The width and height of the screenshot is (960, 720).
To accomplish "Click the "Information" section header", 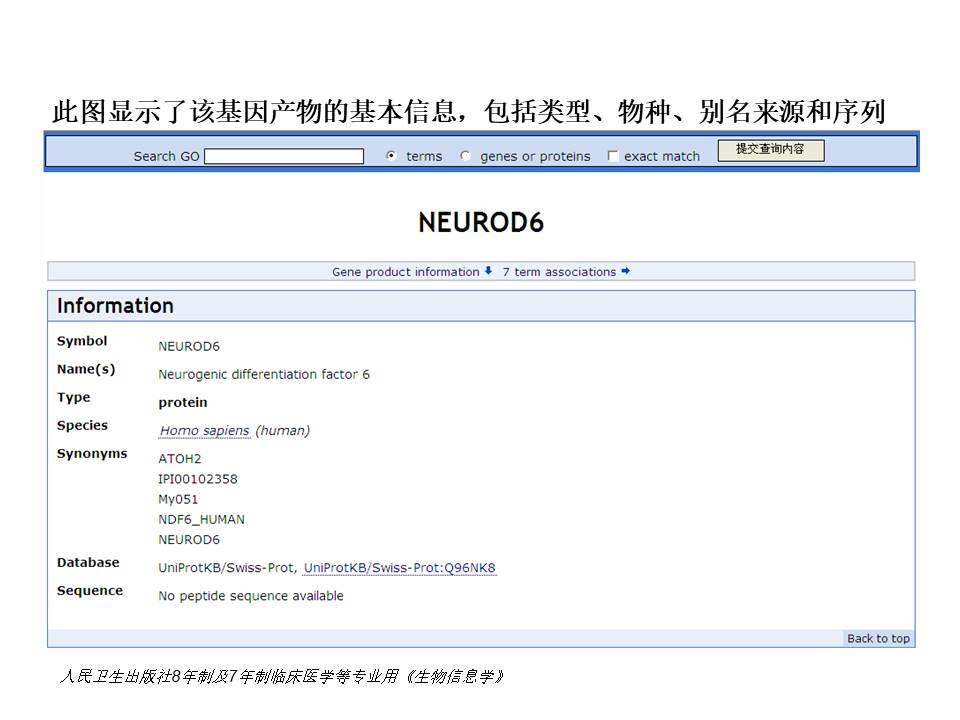I will 115,306.
